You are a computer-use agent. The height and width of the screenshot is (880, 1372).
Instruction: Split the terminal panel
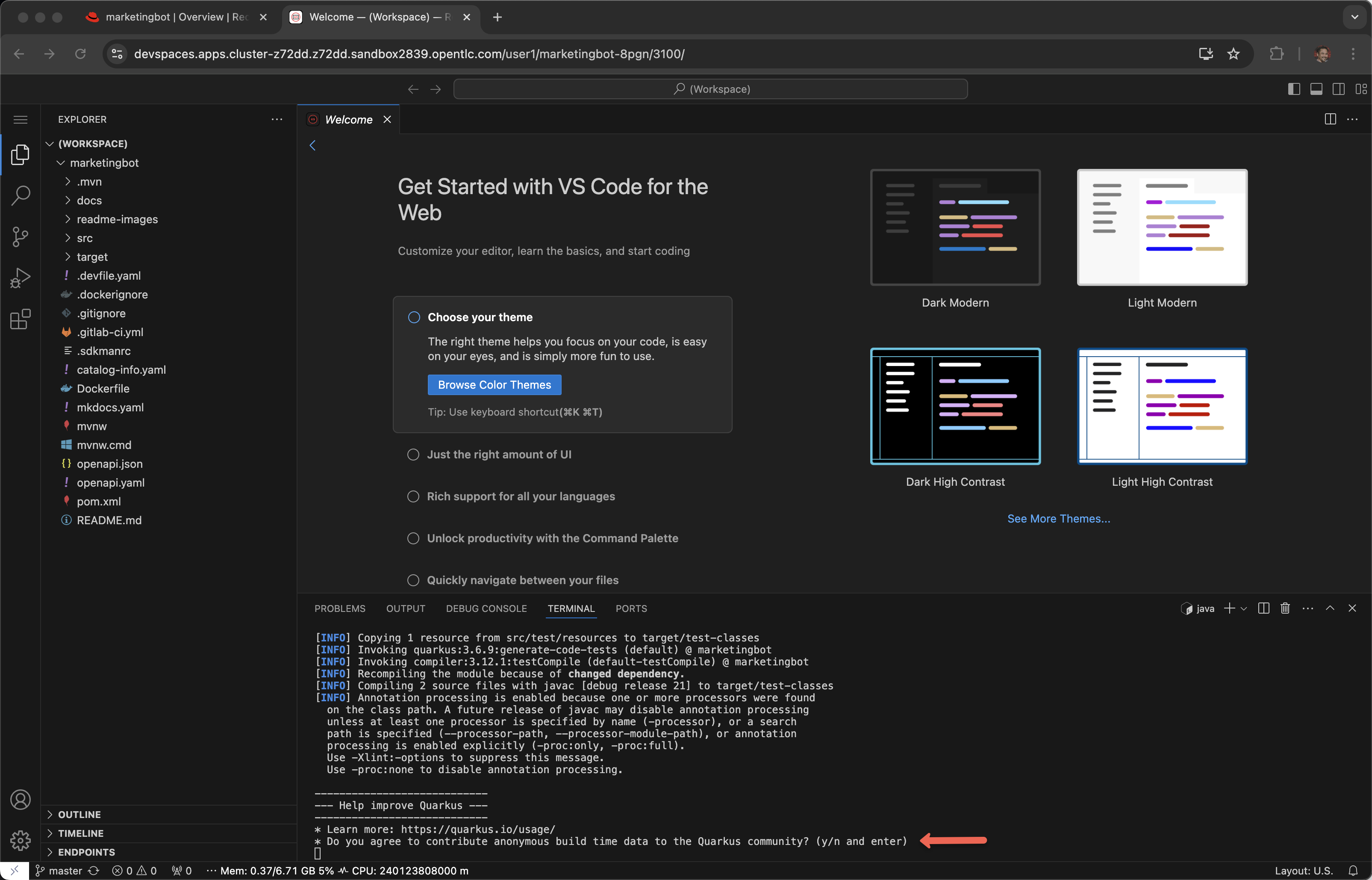pos(1263,608)
